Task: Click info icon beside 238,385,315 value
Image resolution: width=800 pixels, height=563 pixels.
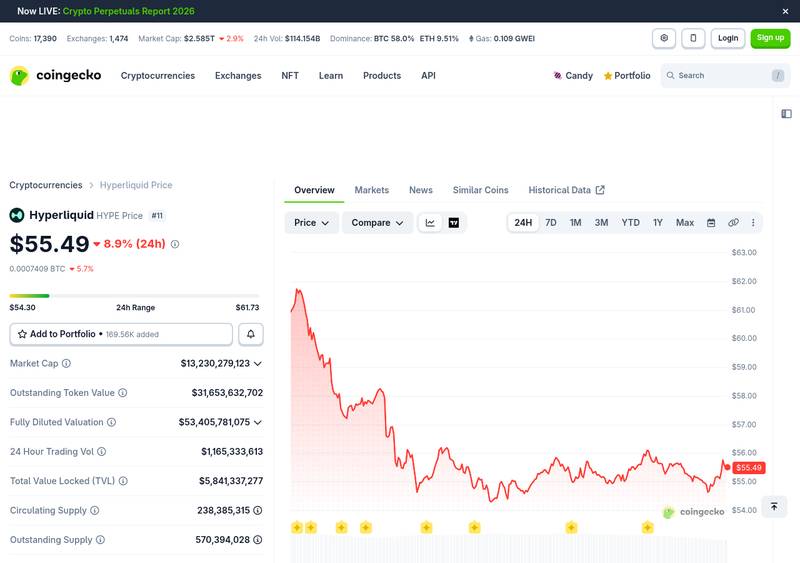Action: click(x=258, y=510)
